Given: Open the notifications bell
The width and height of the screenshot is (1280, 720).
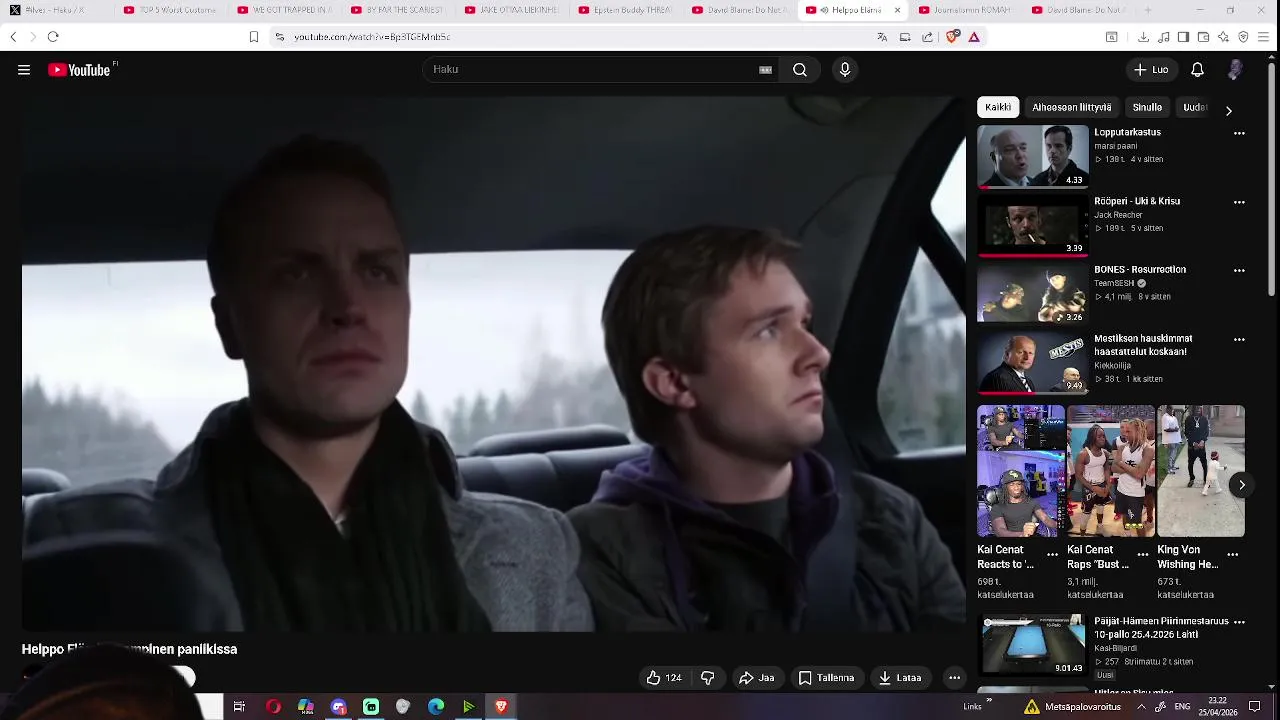Looking at the screenshot, I should click(x=1197, y=70).
